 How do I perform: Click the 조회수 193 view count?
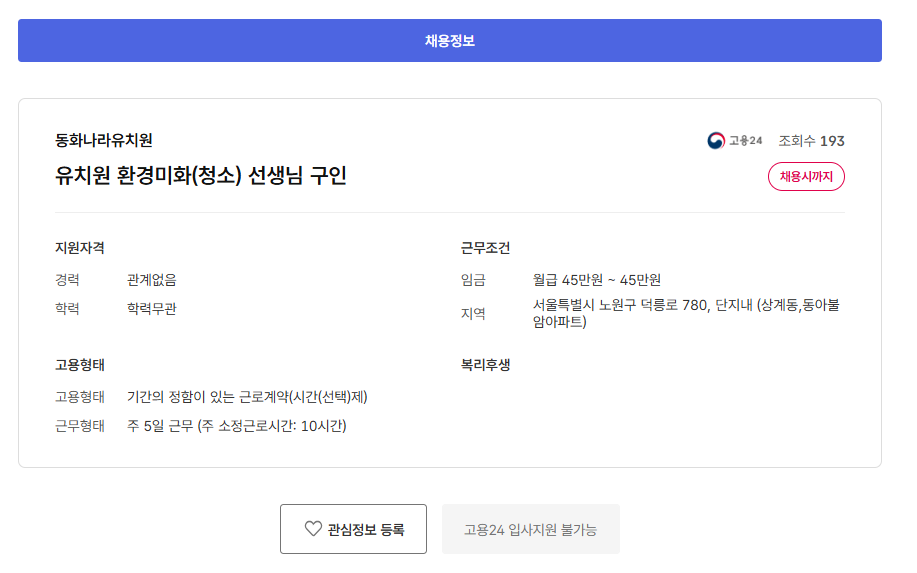[811, 141]
